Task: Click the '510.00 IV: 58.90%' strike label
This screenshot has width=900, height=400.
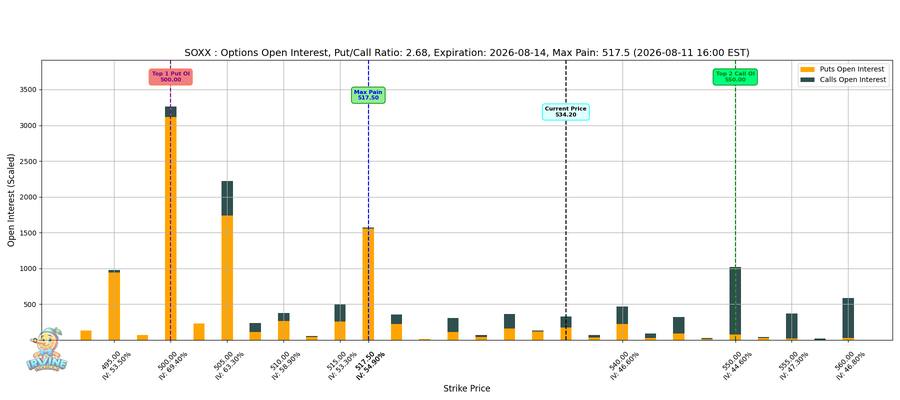Action: coord(285,364)
